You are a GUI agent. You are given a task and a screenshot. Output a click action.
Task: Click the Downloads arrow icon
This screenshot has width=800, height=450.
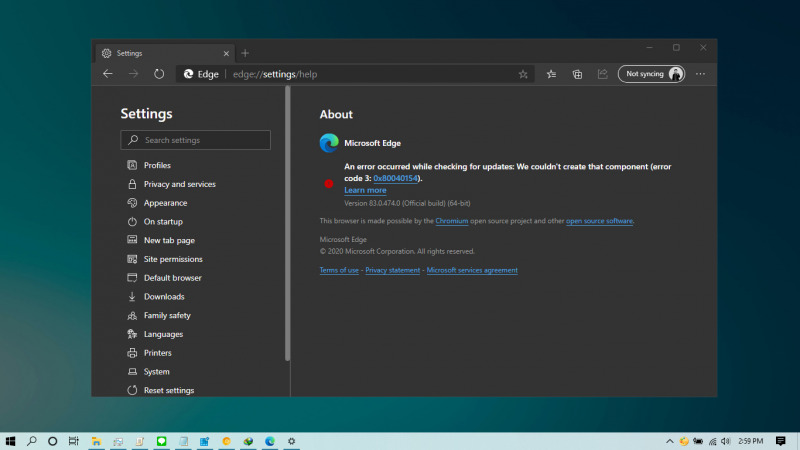click(x=132, y=297)
